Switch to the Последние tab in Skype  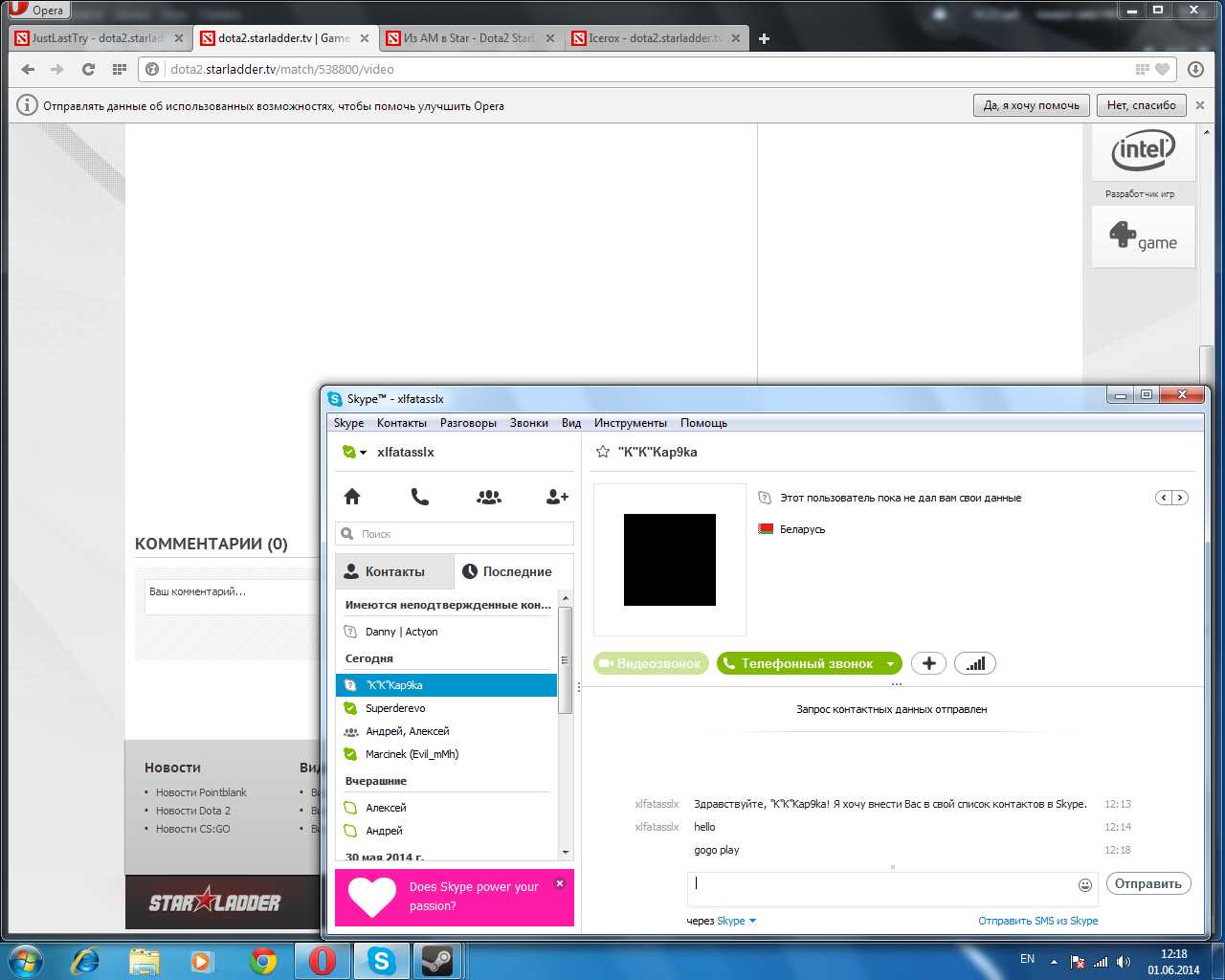[514, 571]
